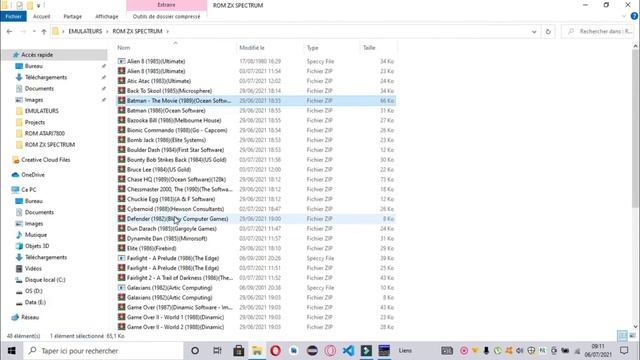Open OS (D:) drive
Image resolution: width=640 pixels, height=360 pixels.
pos(33,291)
